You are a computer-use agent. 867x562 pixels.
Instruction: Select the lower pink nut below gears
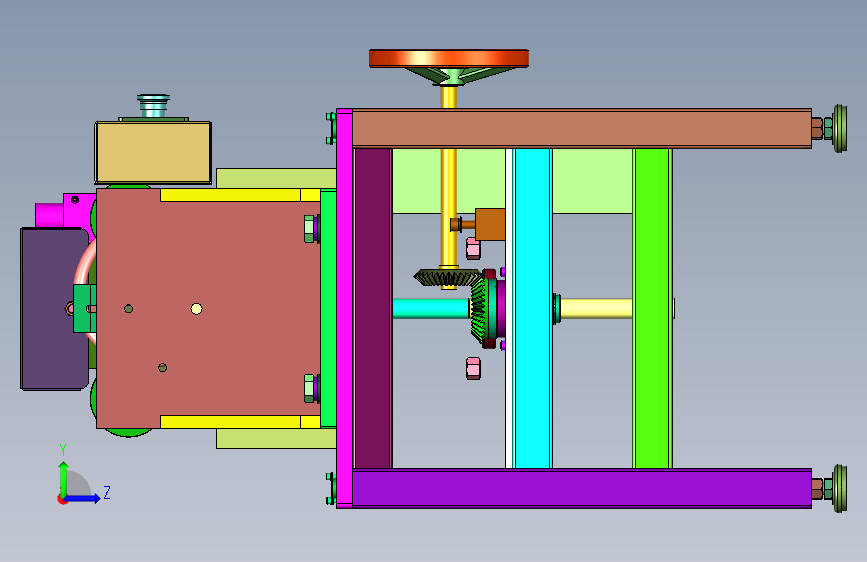[x=473, y=368]
